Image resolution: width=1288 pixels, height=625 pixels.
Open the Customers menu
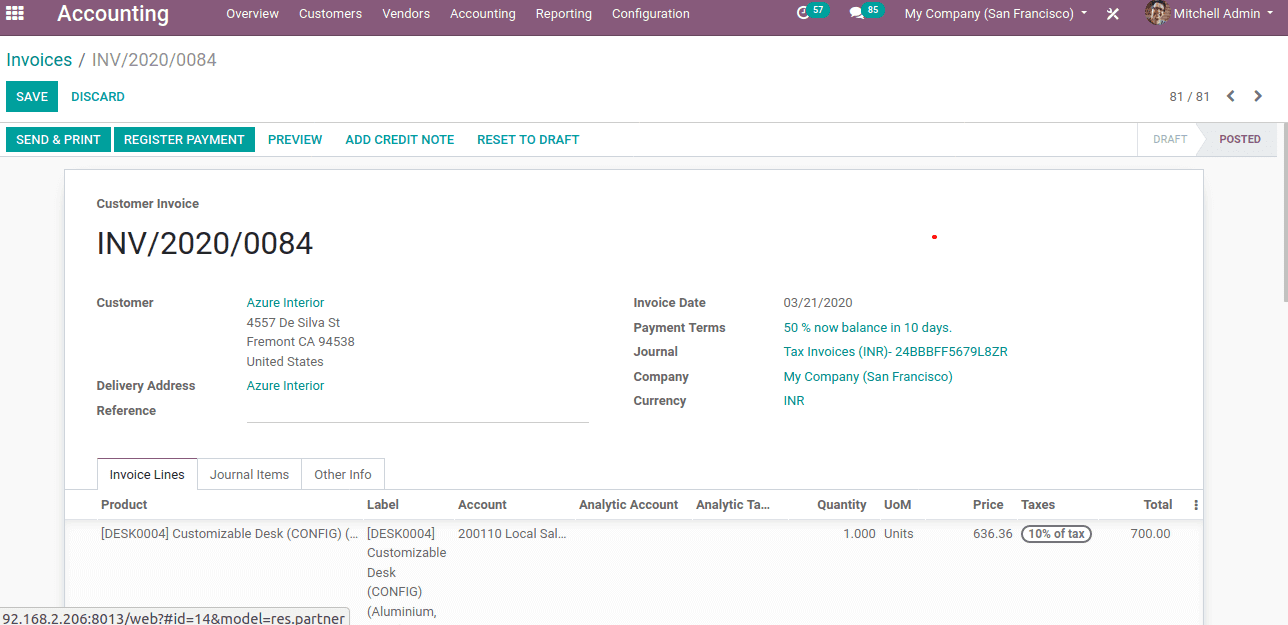[x=330, y=14]
